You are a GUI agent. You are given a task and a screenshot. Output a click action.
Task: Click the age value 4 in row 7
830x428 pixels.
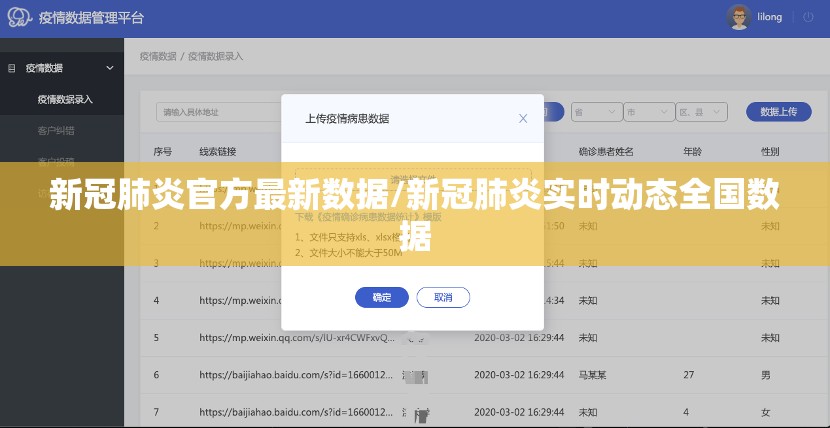(x=686, y=412)
